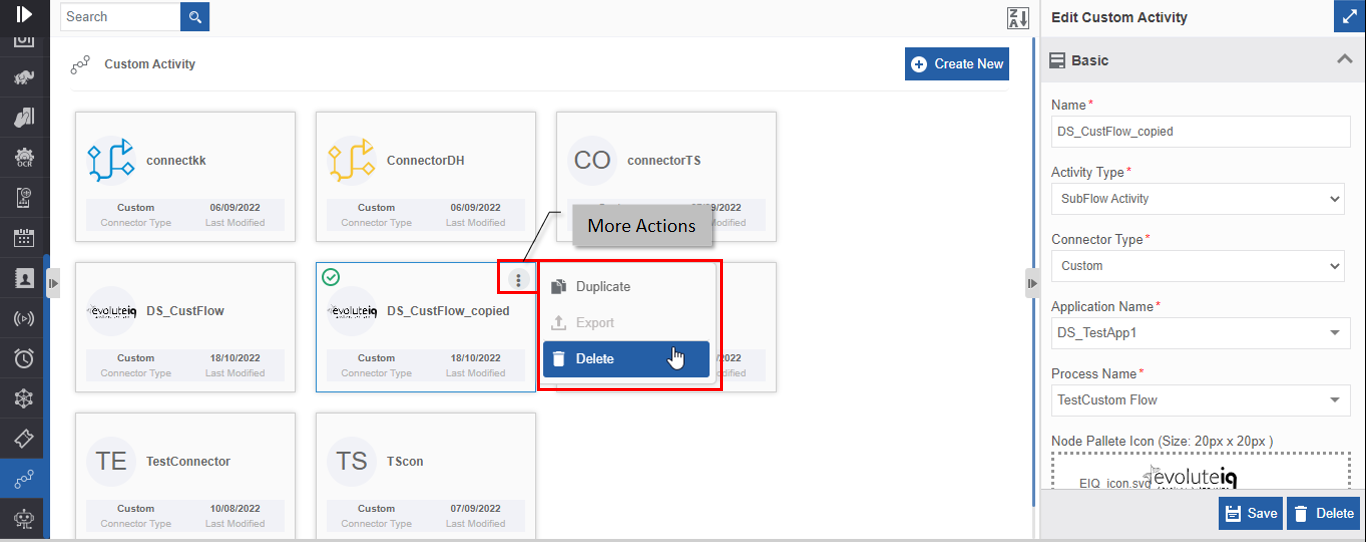Image resolution: width=1366 pixels, height=542 pixels.
Task: Select the Custom Activity icon in the sidebar
Action: [x=24, y=479]
